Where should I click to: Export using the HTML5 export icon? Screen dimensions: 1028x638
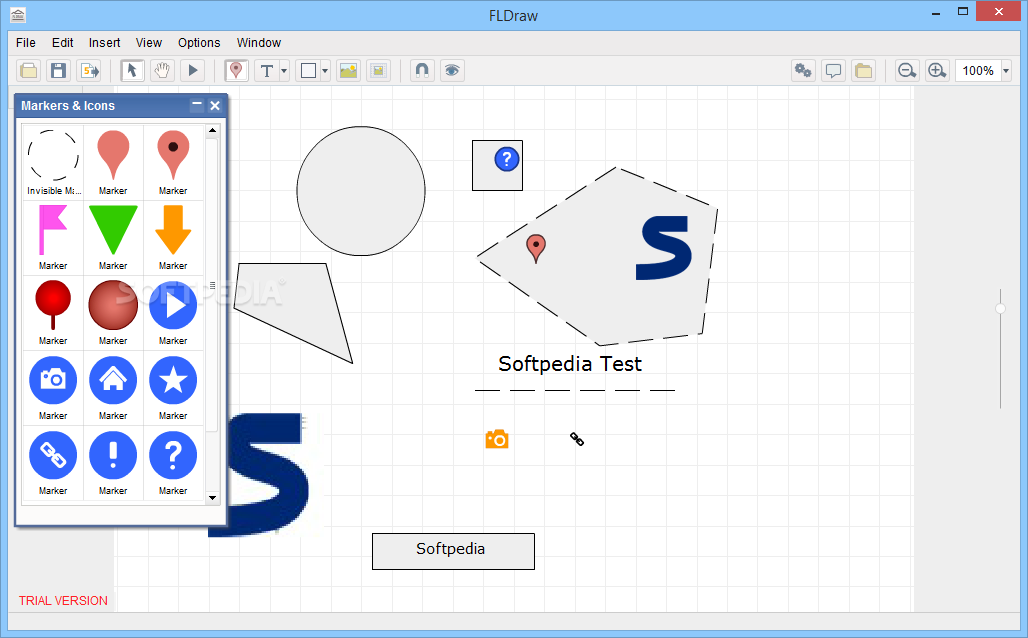tap(89, 70)
